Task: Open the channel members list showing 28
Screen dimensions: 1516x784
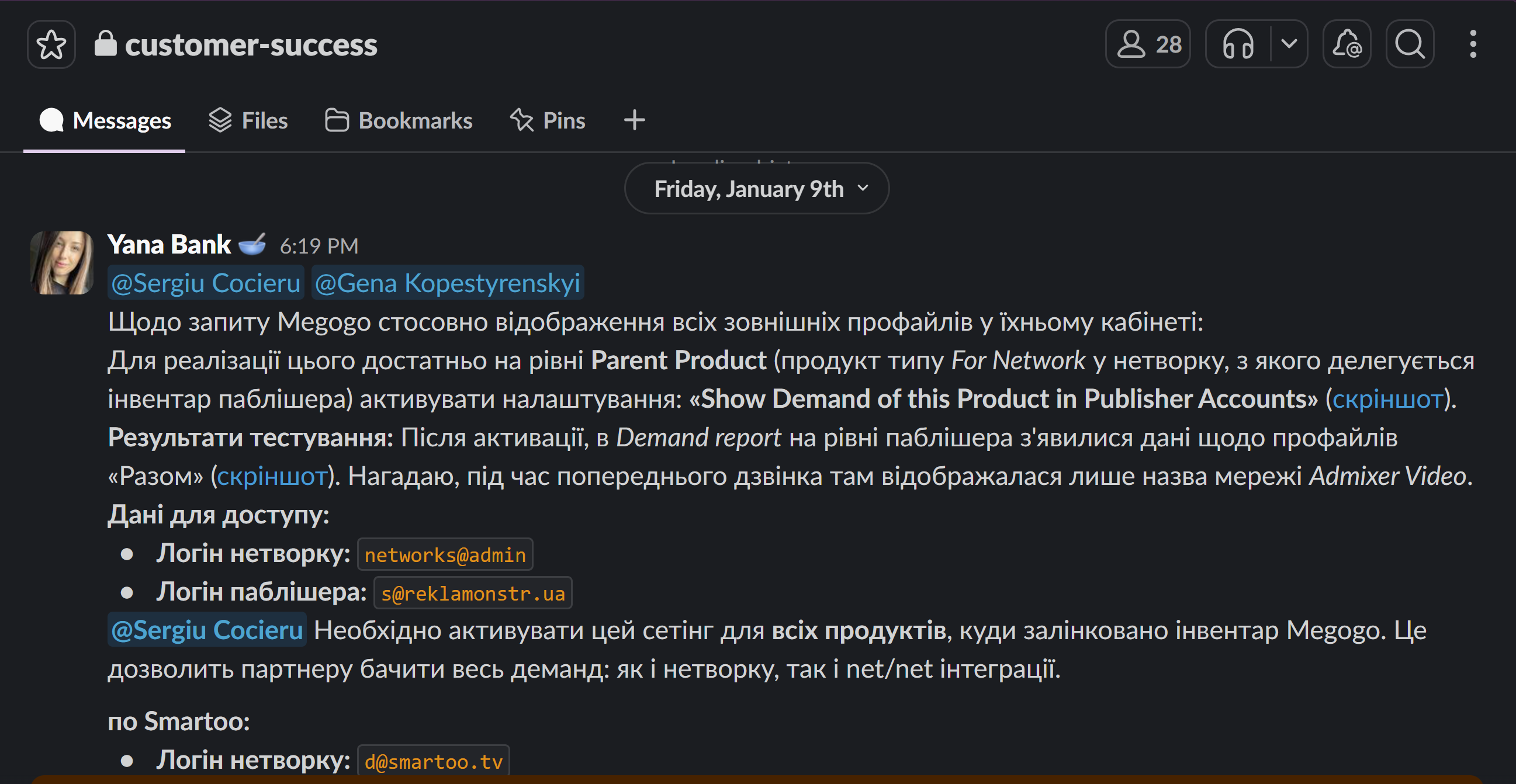Action: pos(1148,45)
